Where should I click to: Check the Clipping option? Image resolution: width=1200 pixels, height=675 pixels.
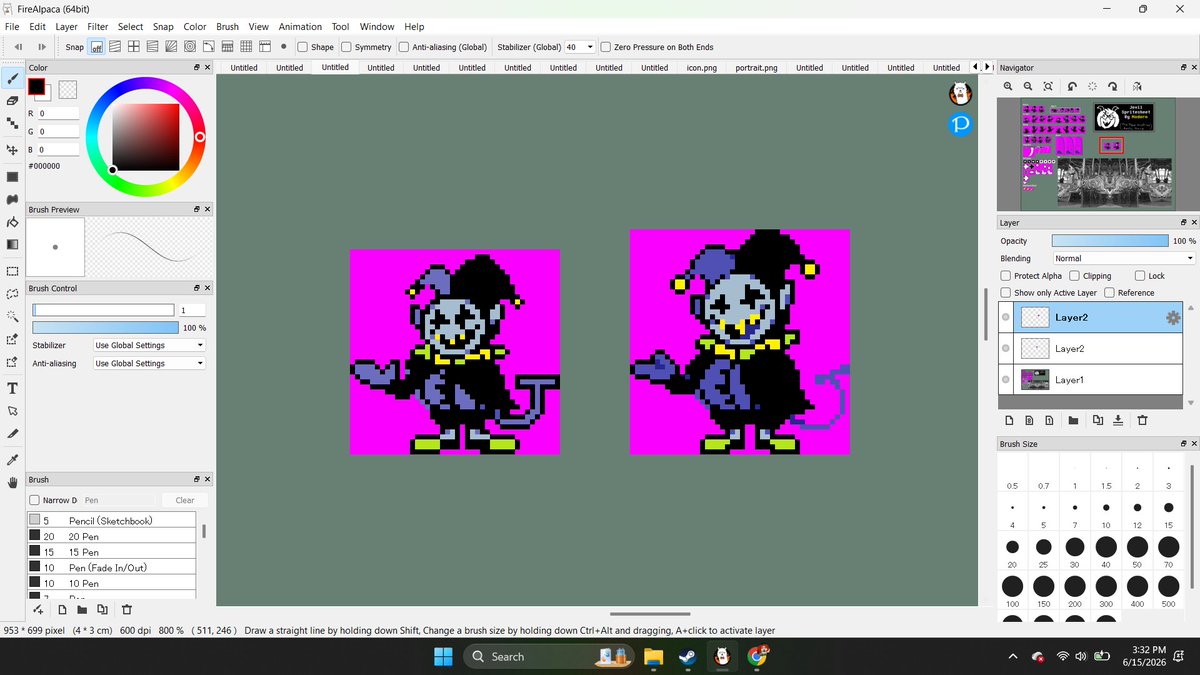click(1075, 276)
